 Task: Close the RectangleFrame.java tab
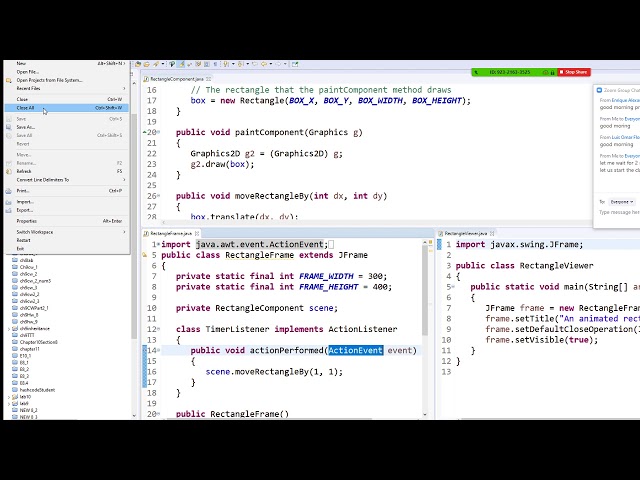point(197,233)
